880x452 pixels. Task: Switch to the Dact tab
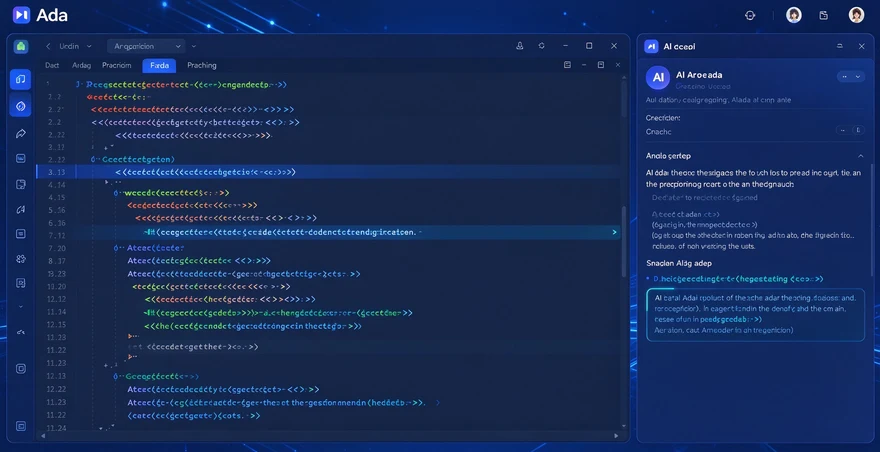pyautogui.click(x=52, y=65)
